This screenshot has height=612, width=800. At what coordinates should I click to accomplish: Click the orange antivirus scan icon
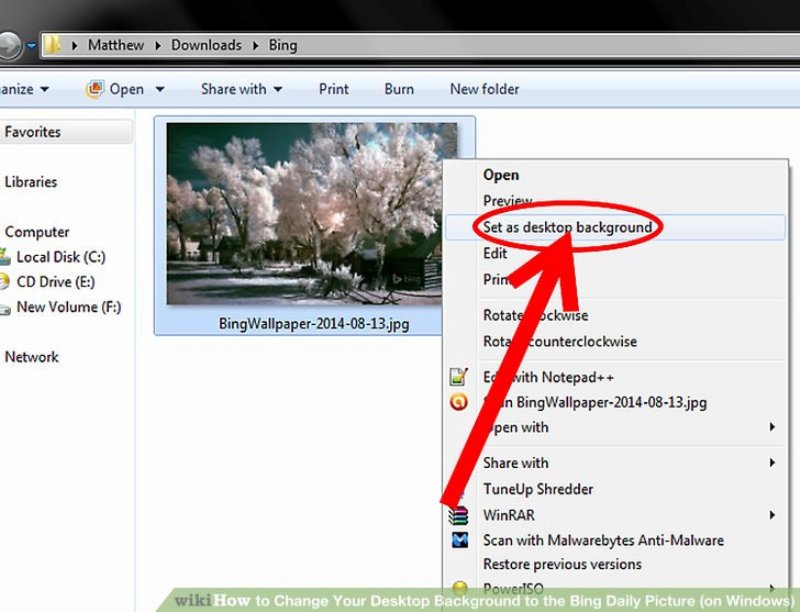pyautogui.click(x=458, y=402)
